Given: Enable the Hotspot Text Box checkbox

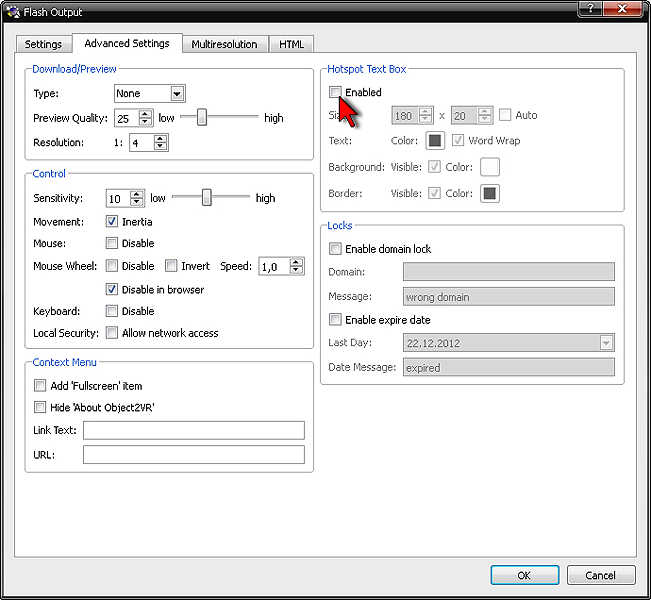Looking at the screenshot, I should point(335,92).
